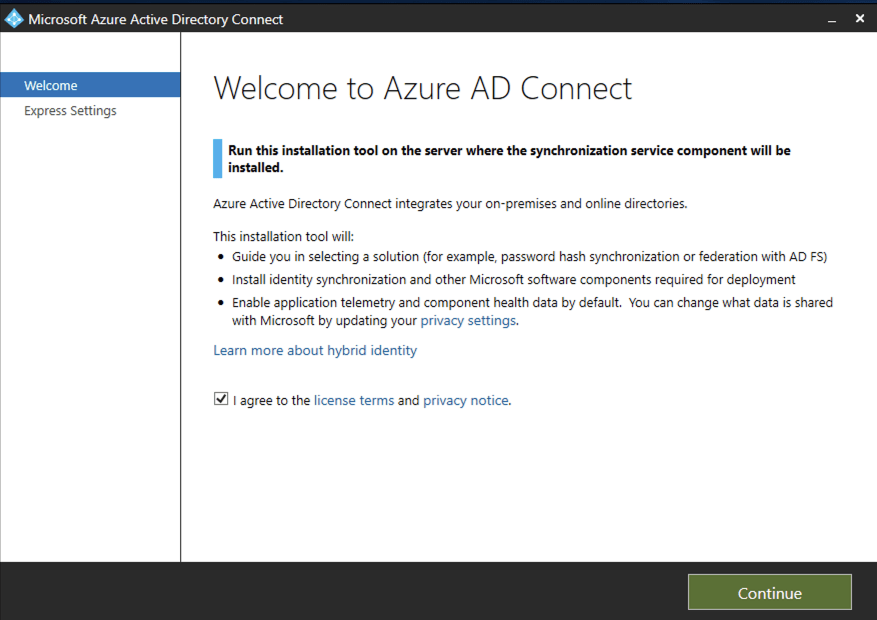Screen dimensions: 877x620
Task: Click the Azure AD Connect logo icon
Action: point(14,19)
